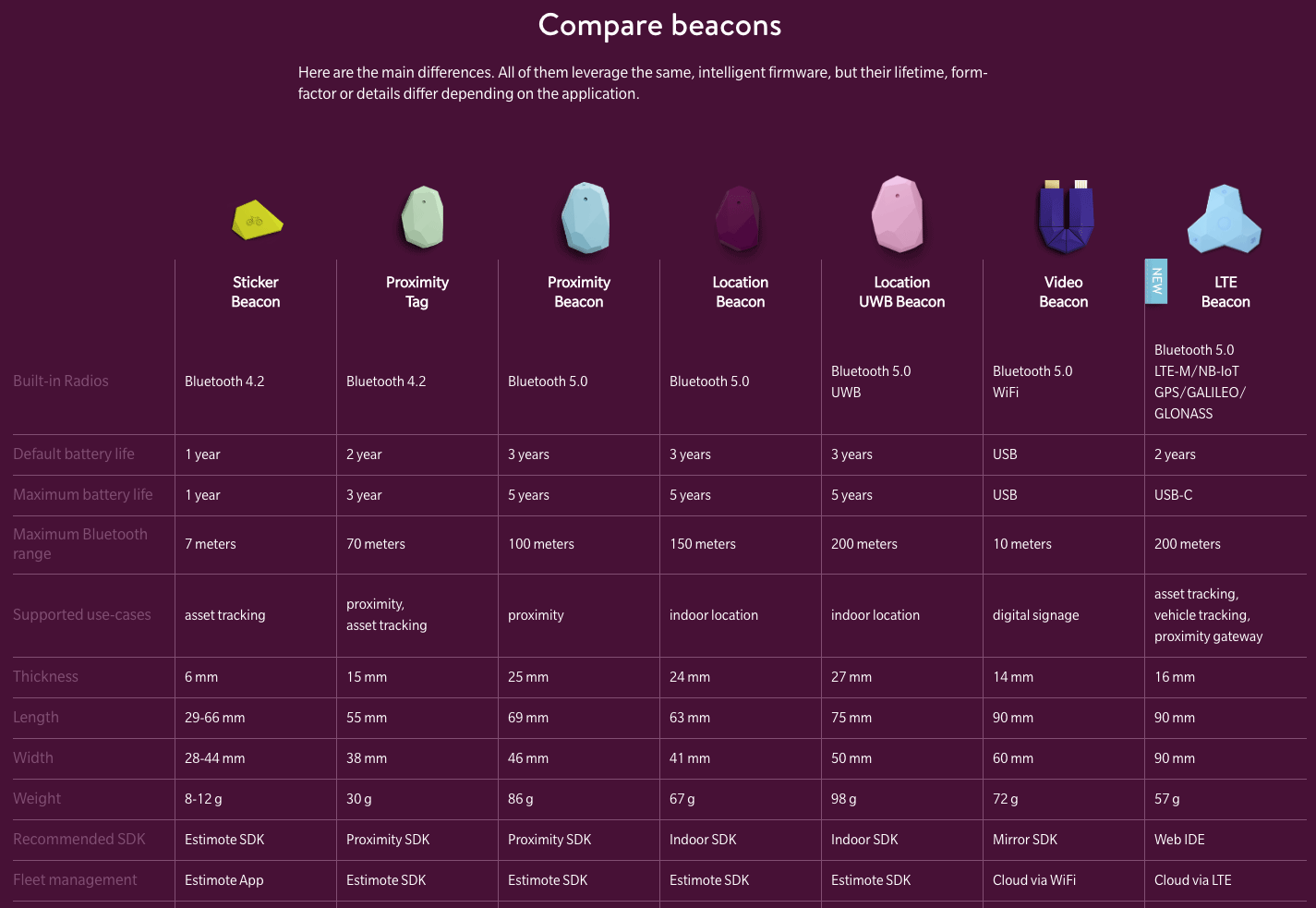The width and height of the screenshot is (1316, 908).
Task: Click the vehicle tracking use-case text
Action: pyautogui.click(x=1202, y=615)
